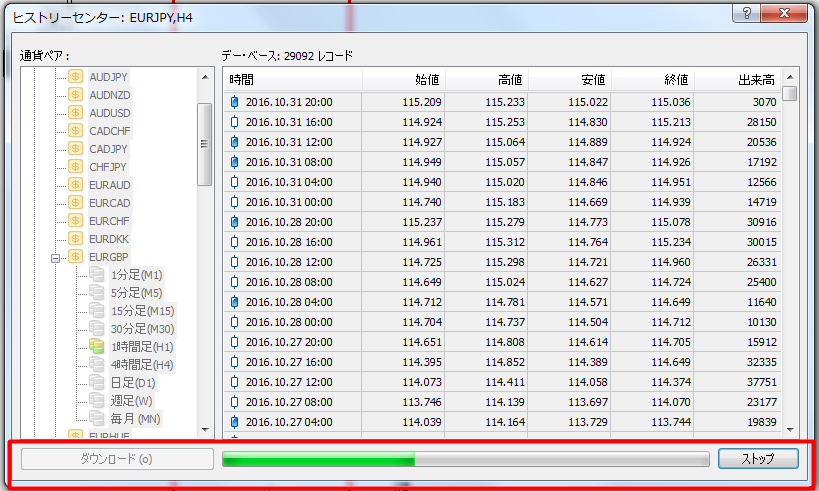Image resolution: width=819 pixels, height=491 pixels.
Task: Click the green 1時間足(H1) database icon
Action: (97, 346)
